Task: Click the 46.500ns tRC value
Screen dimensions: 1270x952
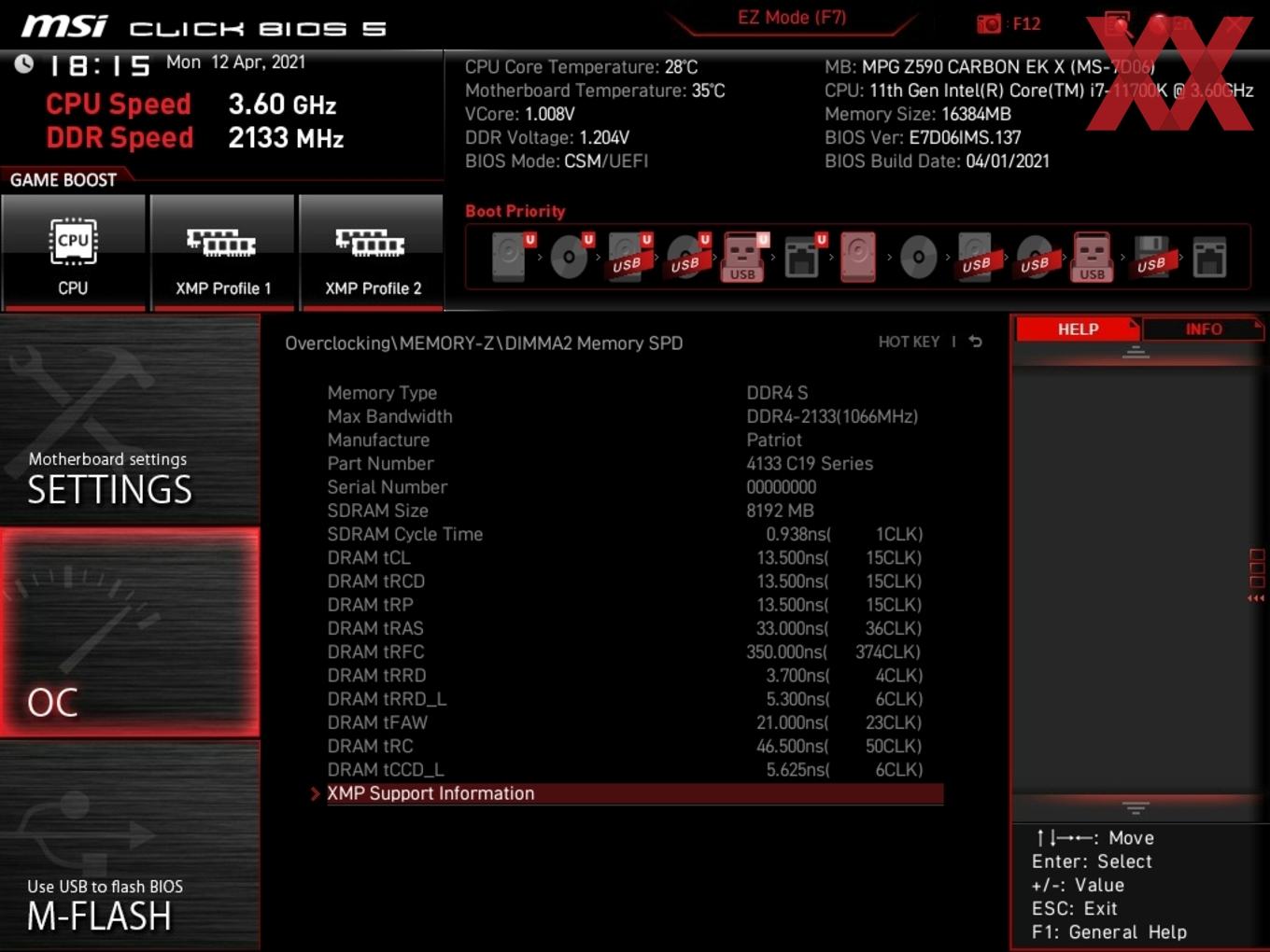Action: pyautogui.click(x=793, y=746)
